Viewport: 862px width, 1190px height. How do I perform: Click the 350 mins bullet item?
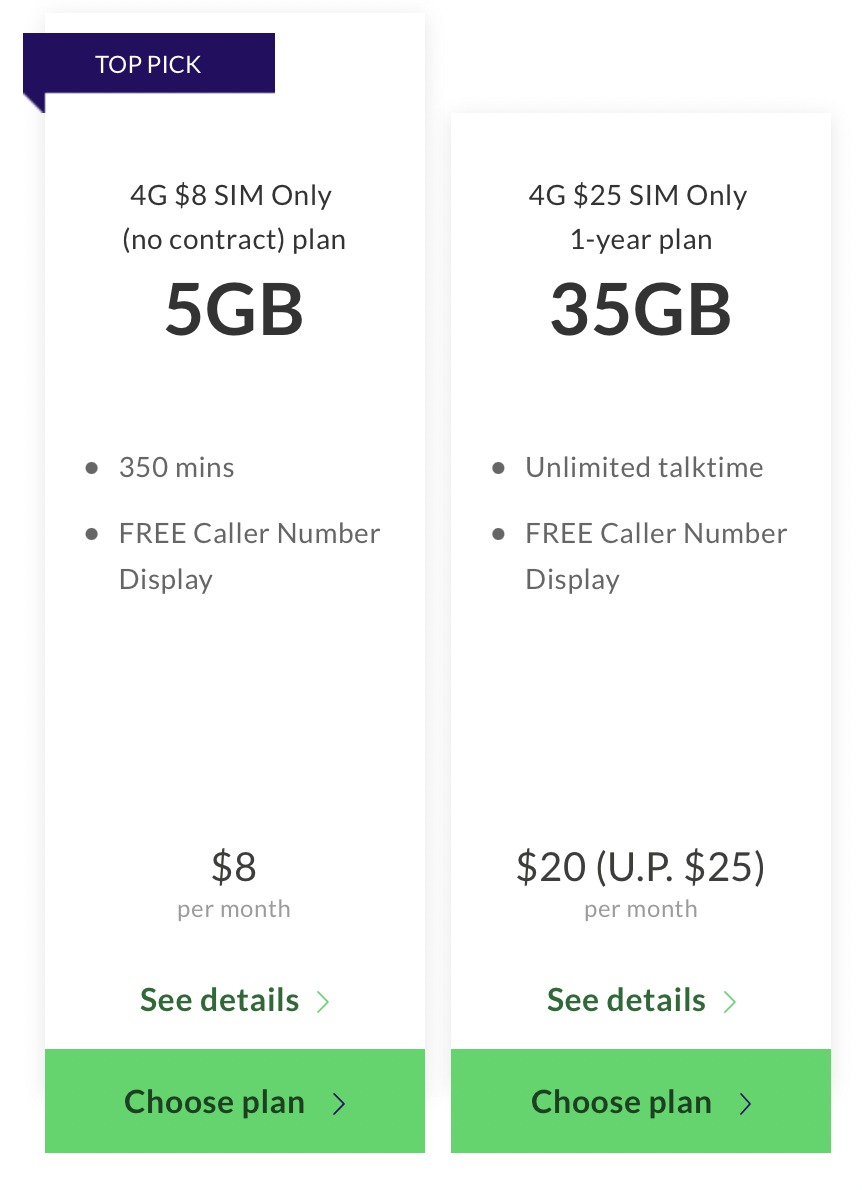click(176, 468)
